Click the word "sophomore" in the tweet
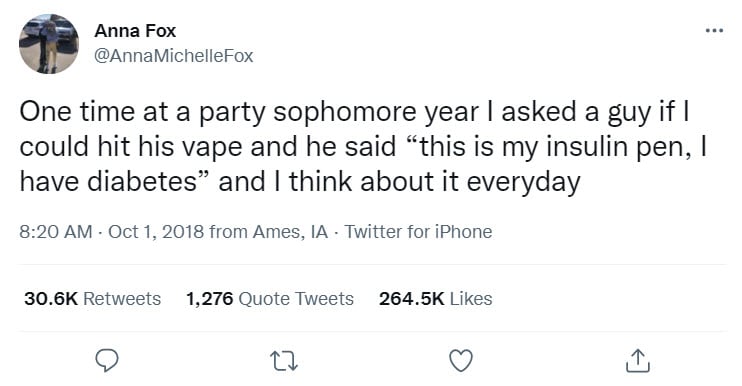Screen dimensions: 742x386 pos(344,113)
